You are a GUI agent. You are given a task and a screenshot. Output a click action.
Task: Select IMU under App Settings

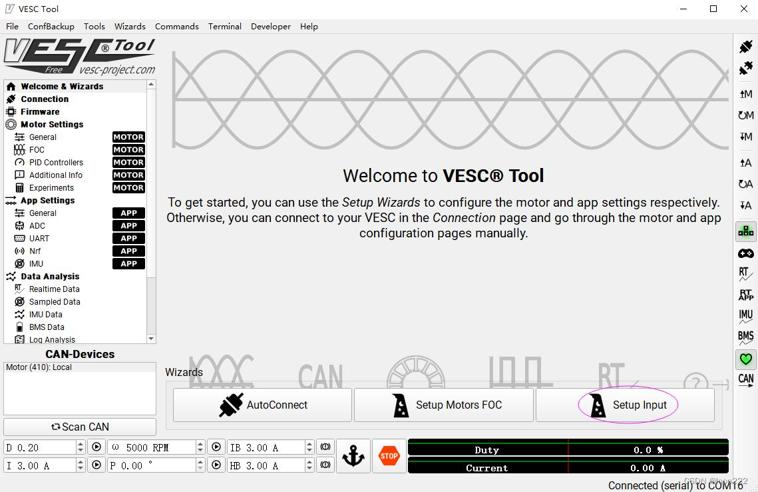[x=75, y=263]
